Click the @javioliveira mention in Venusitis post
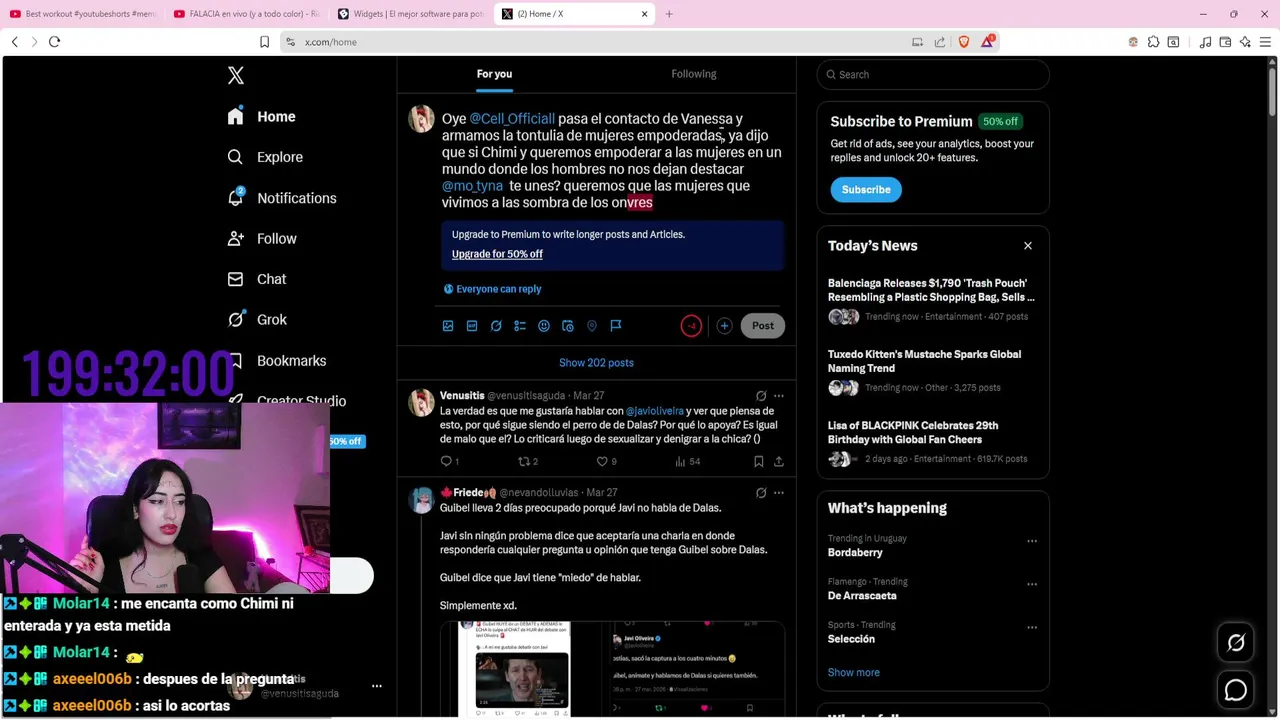The height and width of the screenshot is (720, 1280). [655, 411]
